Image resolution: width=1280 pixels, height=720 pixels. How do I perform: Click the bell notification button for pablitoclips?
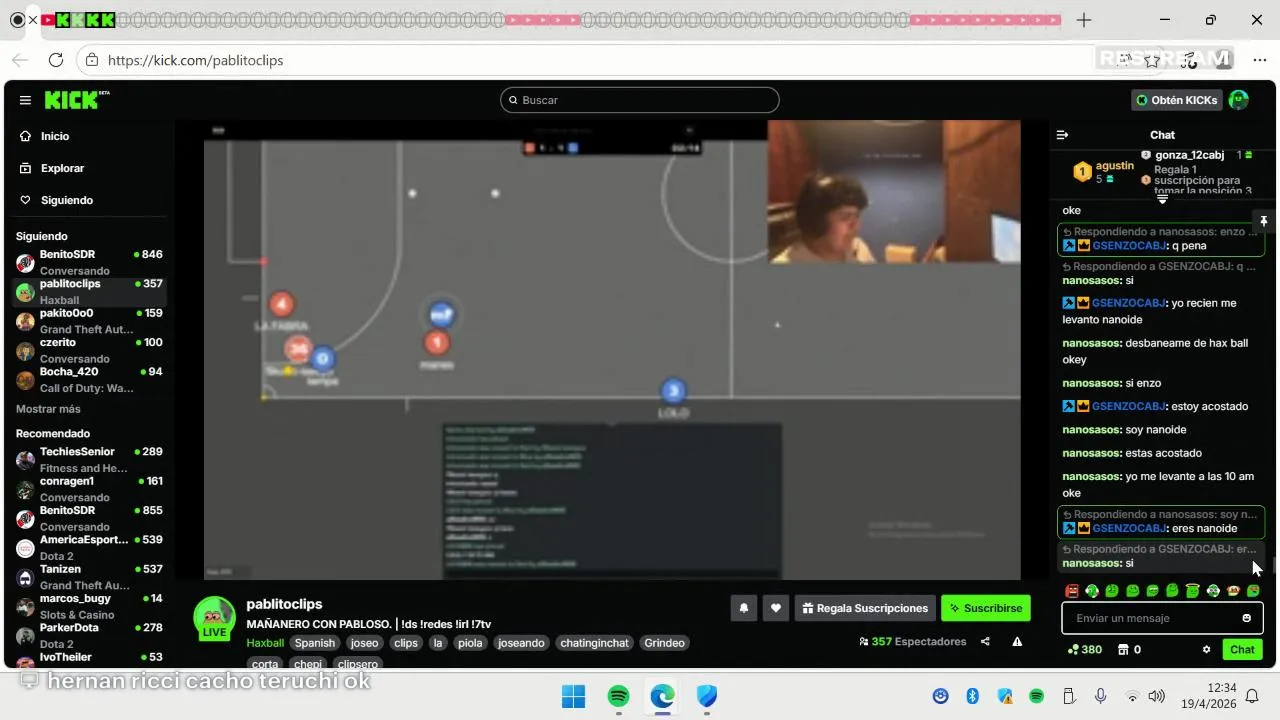click(x=743, y=607)
